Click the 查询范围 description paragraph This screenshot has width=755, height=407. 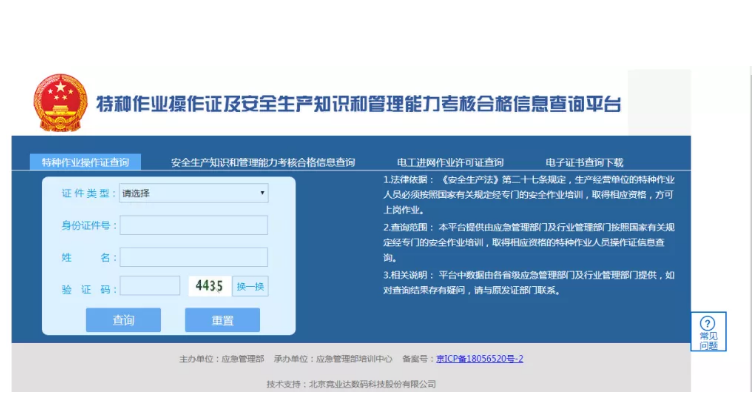coord(535,242)
